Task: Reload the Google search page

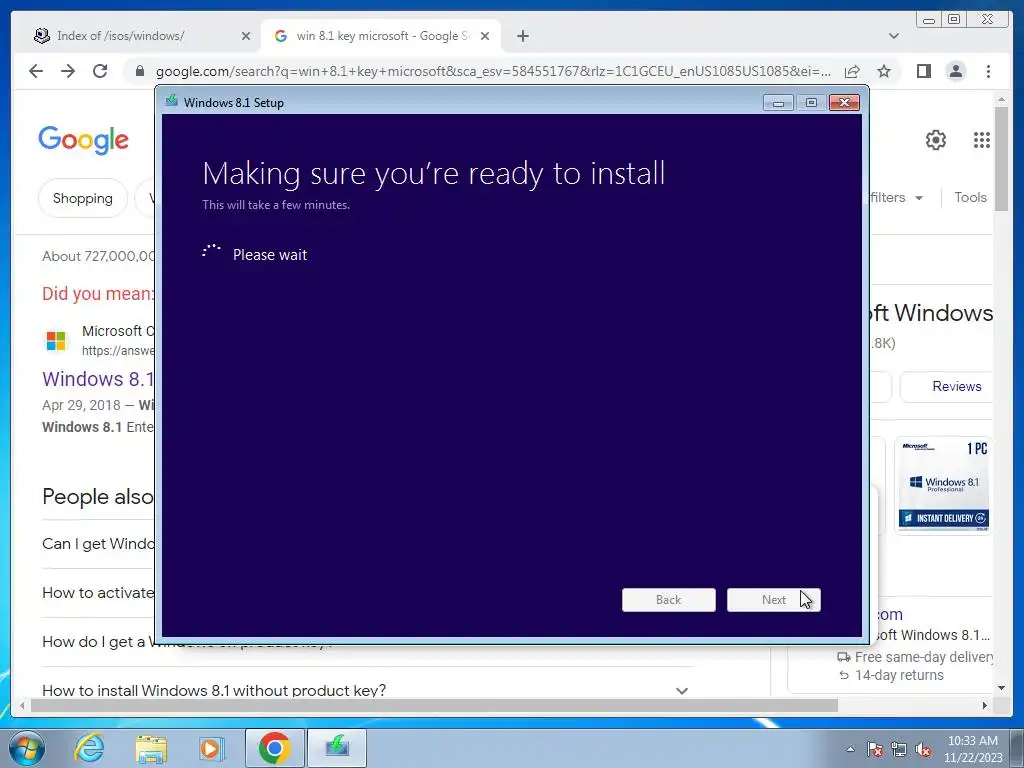Action: pos(100,71)
